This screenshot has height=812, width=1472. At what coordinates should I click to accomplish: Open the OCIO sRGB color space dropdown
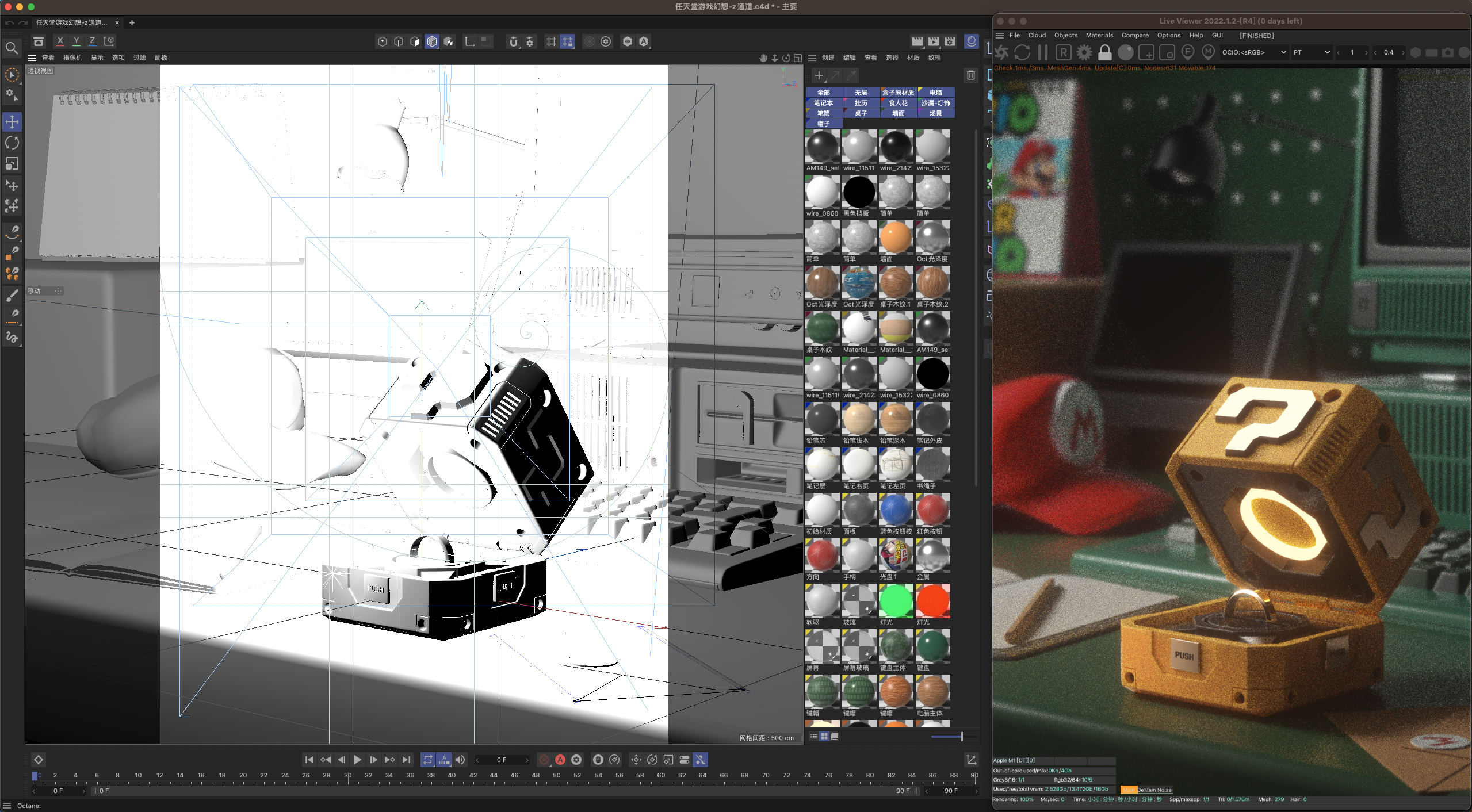pos(1253,52)
